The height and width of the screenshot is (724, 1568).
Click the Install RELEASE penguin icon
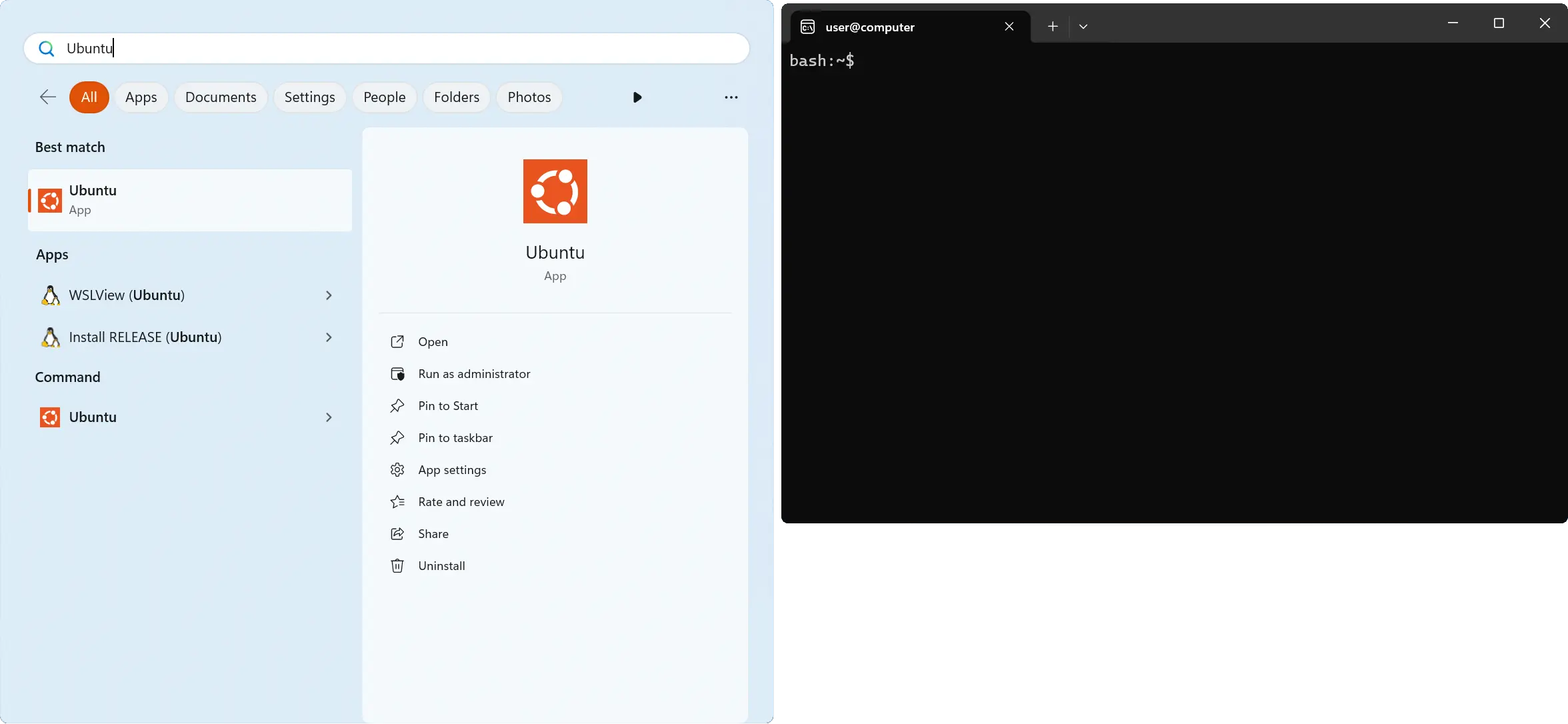[x=50, y=337]
